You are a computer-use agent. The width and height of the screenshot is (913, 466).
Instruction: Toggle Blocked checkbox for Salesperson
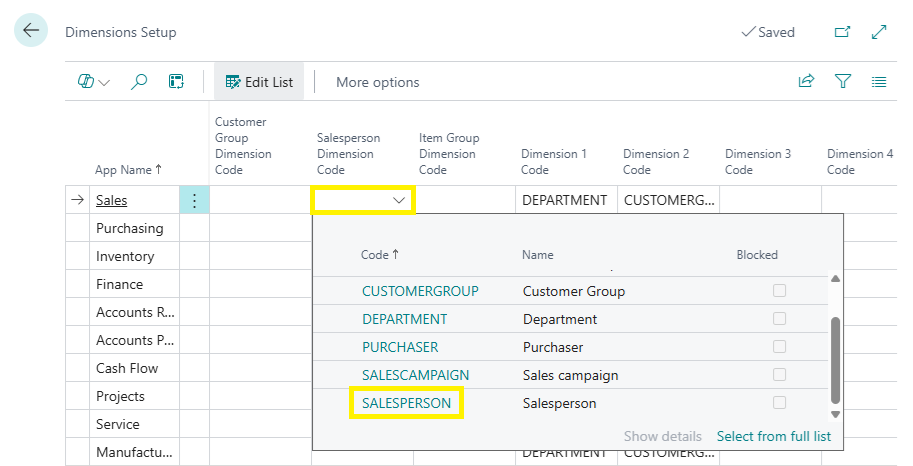pos(779,403)
